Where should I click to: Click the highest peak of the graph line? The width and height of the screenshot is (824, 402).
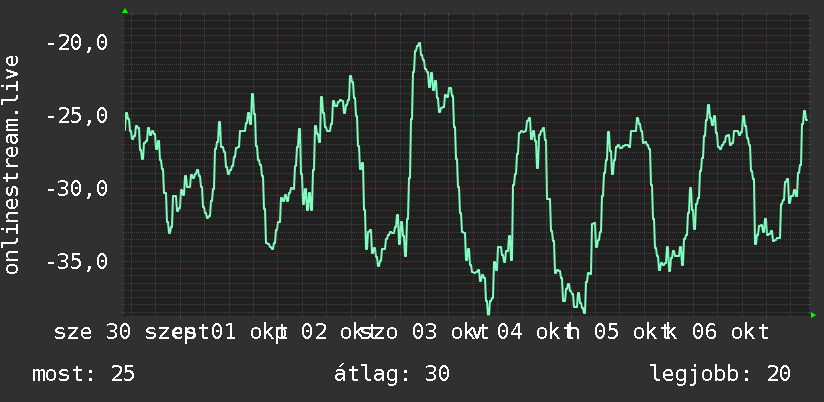click(x=419, y=45)
